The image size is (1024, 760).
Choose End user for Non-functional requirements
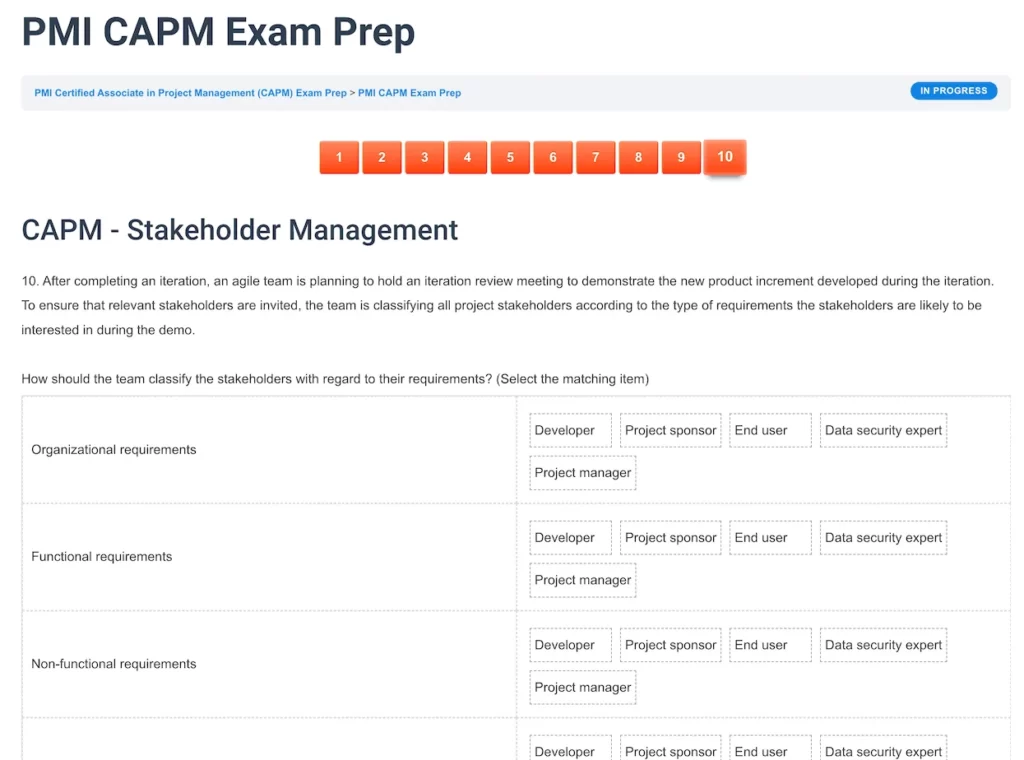pyautogui.click(x=770, y=645)
